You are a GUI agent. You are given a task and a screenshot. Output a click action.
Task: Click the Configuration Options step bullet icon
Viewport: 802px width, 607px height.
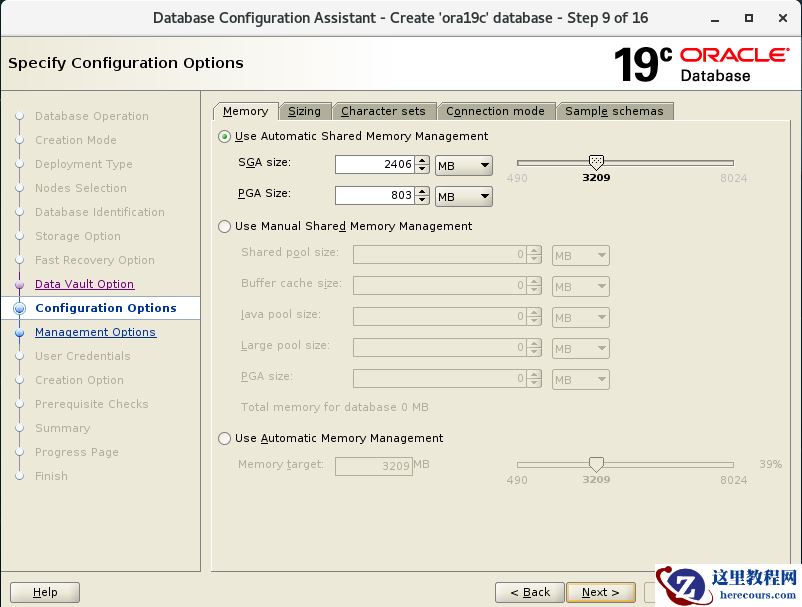(19, 308)
